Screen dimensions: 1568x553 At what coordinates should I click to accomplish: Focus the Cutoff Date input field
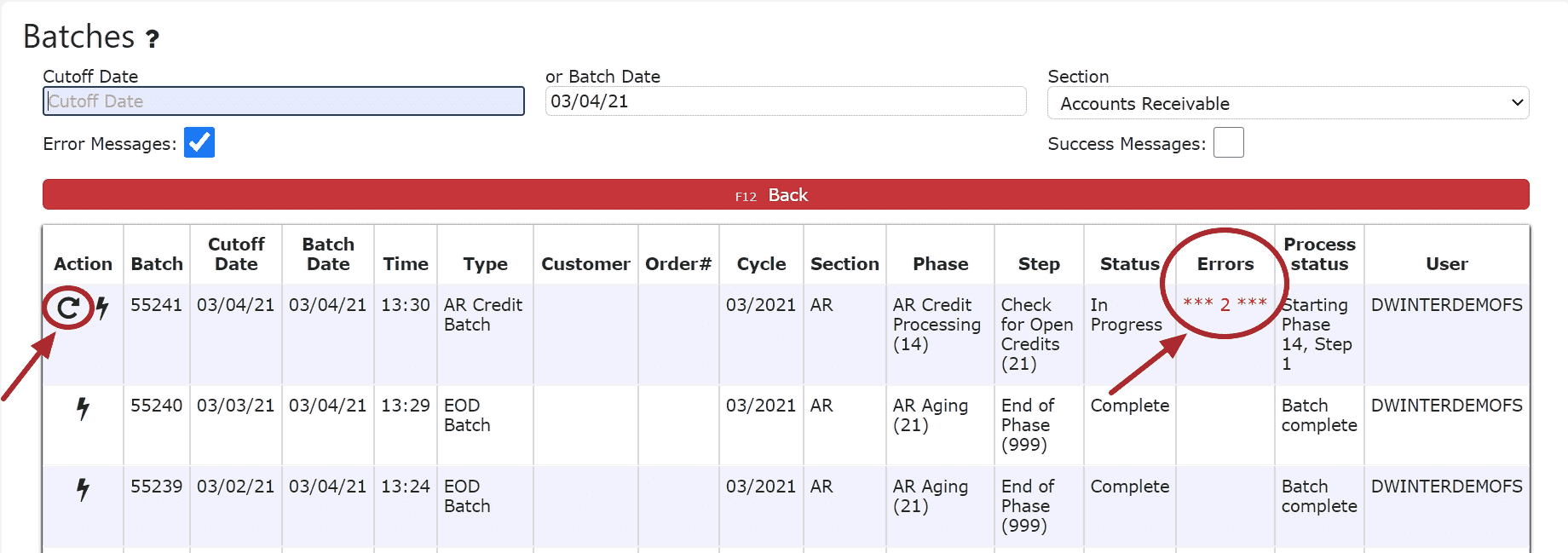(x=283, y=101)
